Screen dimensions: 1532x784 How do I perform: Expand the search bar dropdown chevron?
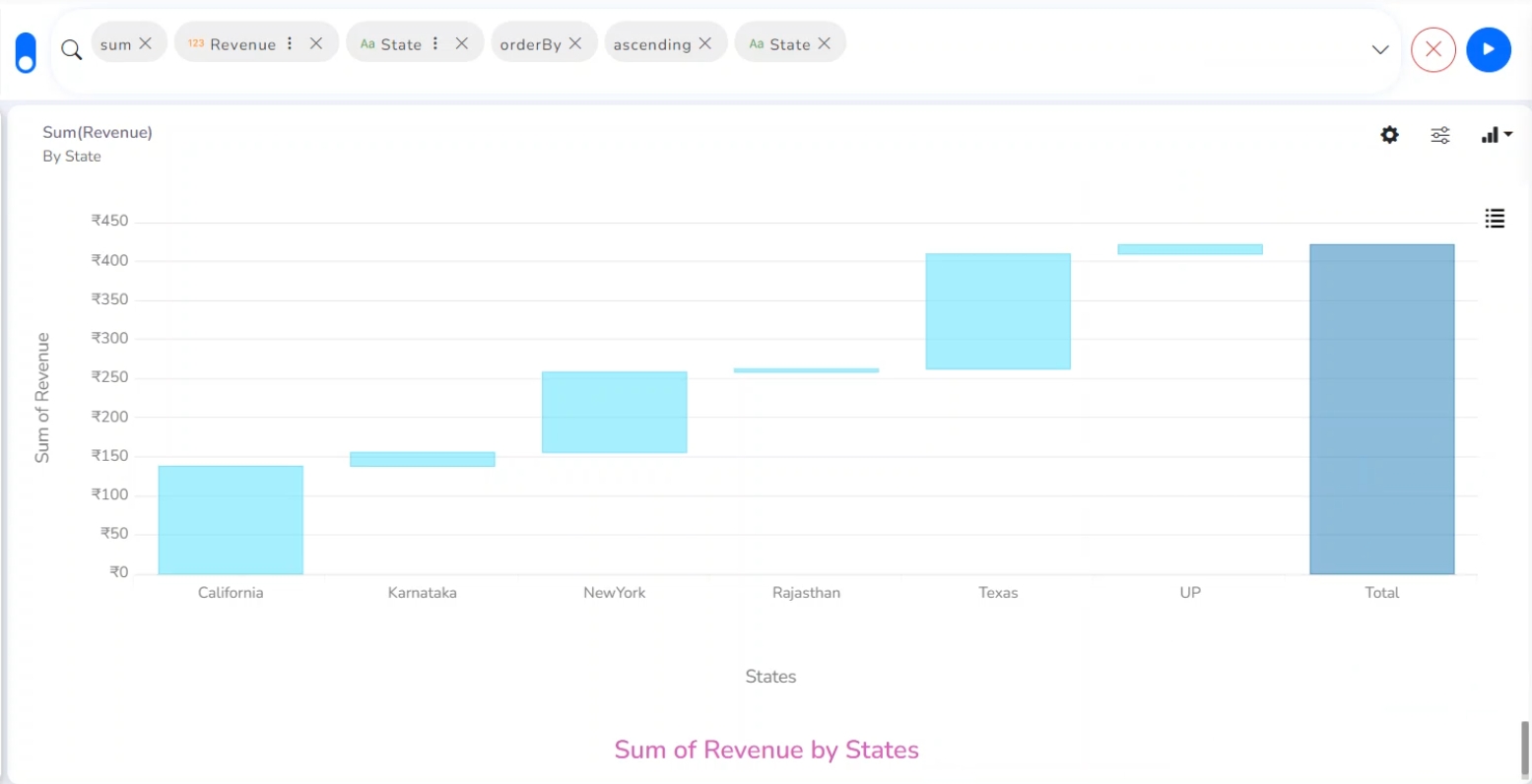1380,50
